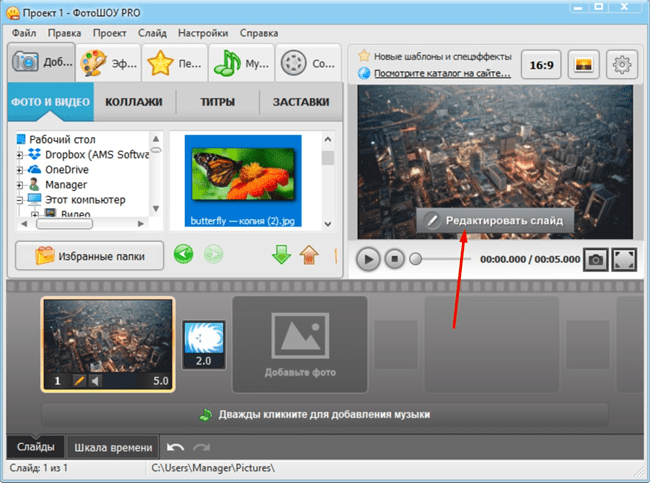Select the Dropbox folder
The height and width of the screenshot is (483, 650).
point(96,155)
